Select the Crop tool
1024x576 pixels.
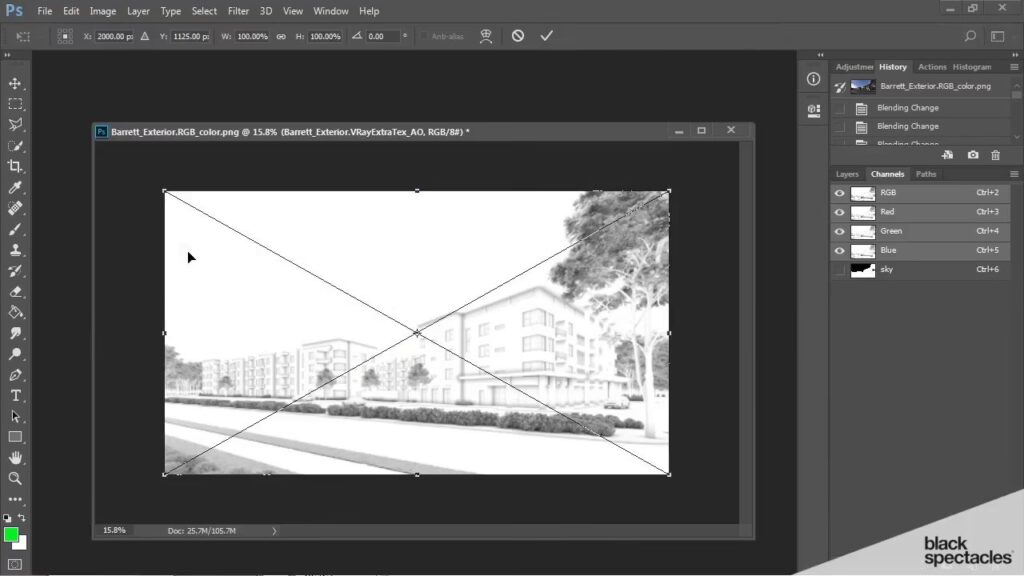pyautogui.click(x=15, y=166)
